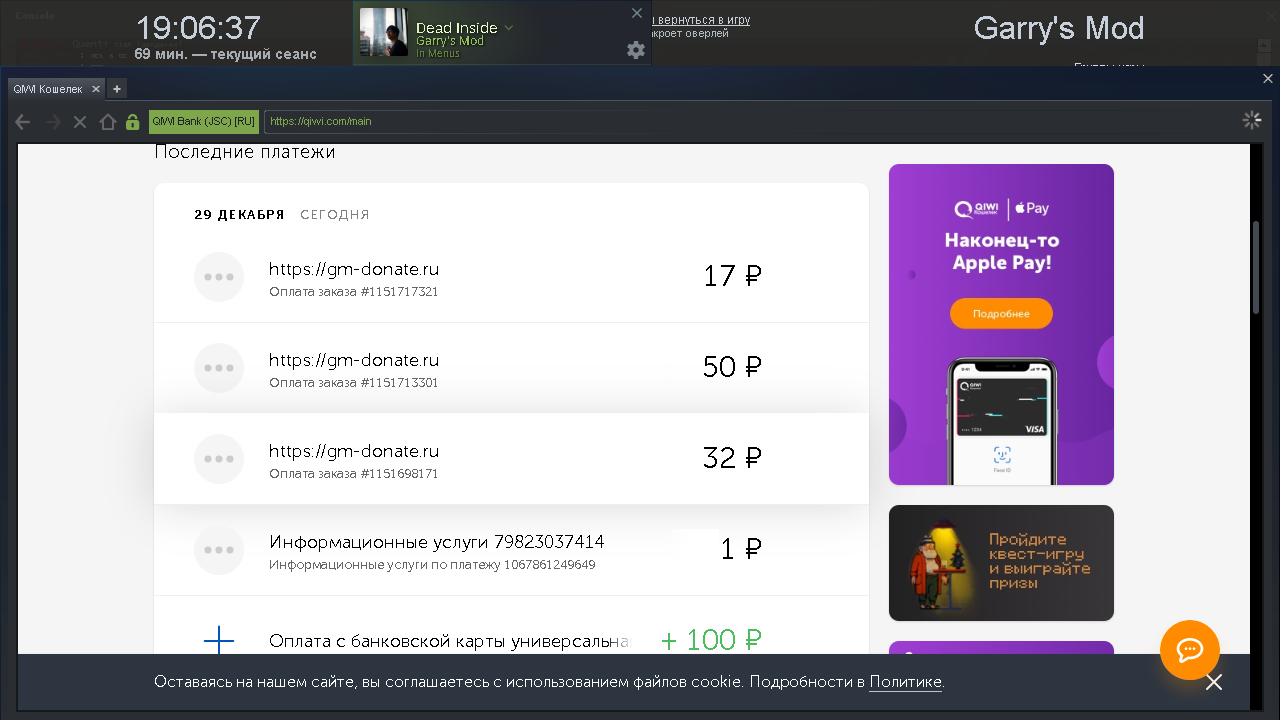Screen dimensions: 1280x720
Task: Open a new browser tab
Action: click(x=117, y=89)
